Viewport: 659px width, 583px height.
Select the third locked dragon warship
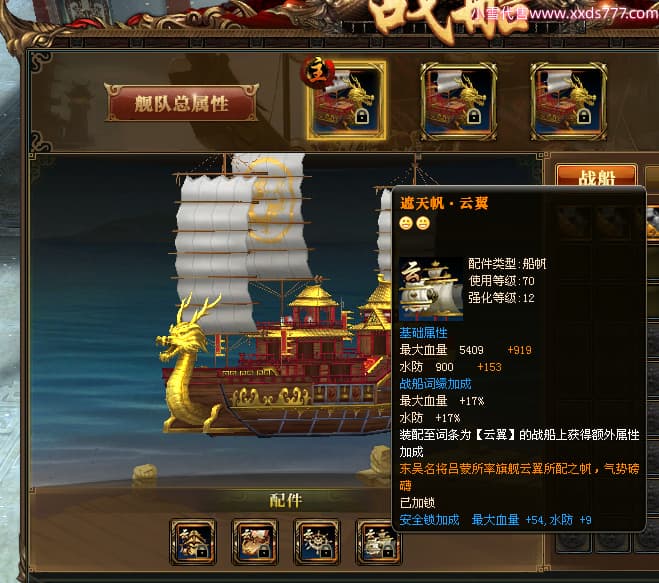click(x=568, y=100)
